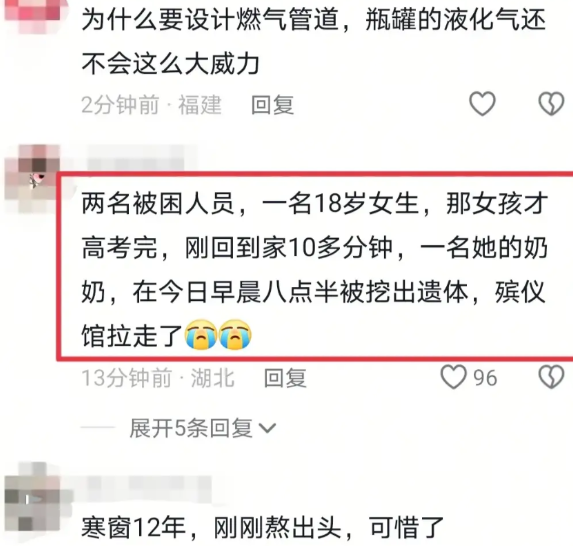
Task: Expand the 展开5条回复 replies
Action: pyautogui.click(x=203, y=428)
